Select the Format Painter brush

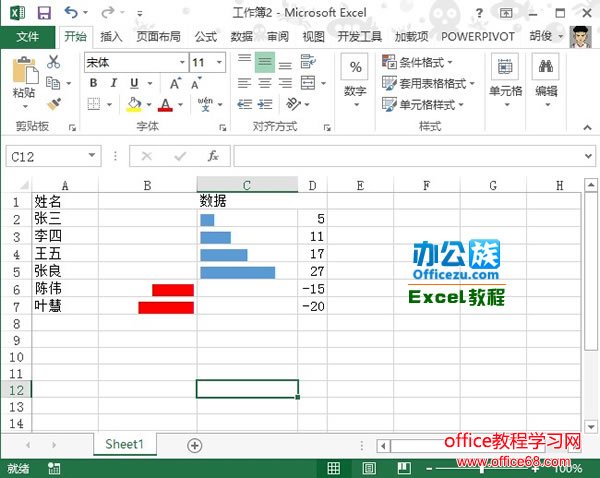point(54,104)
